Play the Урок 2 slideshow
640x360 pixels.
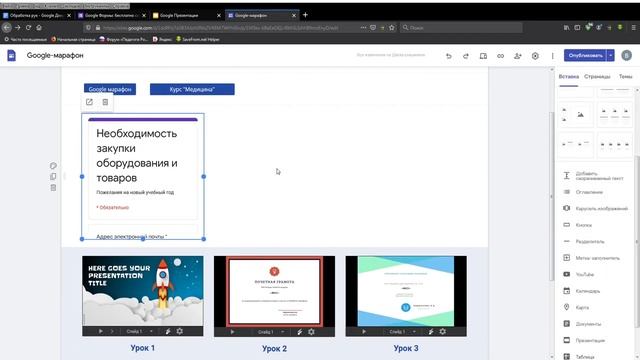[x=232, y=332]
